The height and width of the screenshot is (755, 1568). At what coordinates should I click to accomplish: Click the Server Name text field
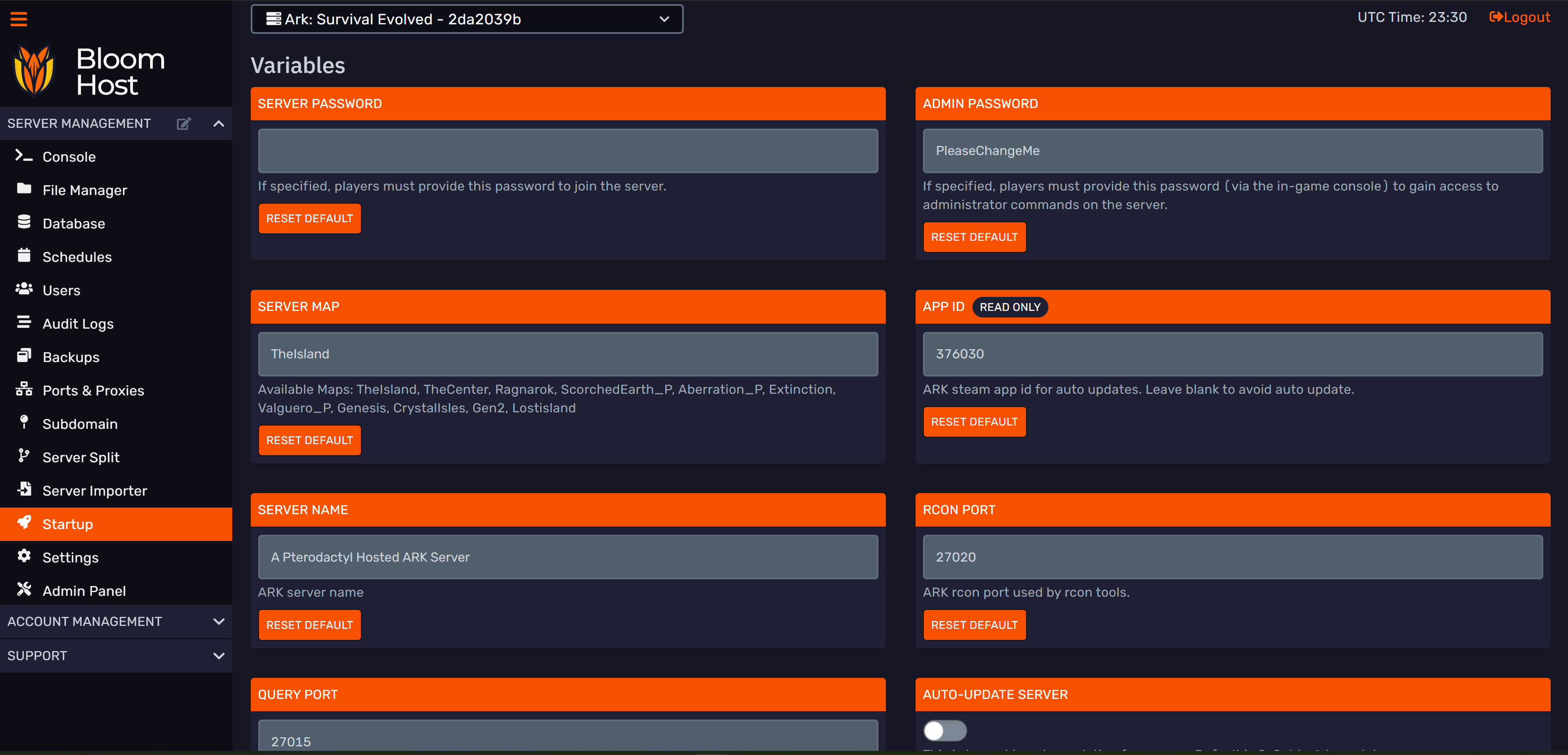coord(567,557)
